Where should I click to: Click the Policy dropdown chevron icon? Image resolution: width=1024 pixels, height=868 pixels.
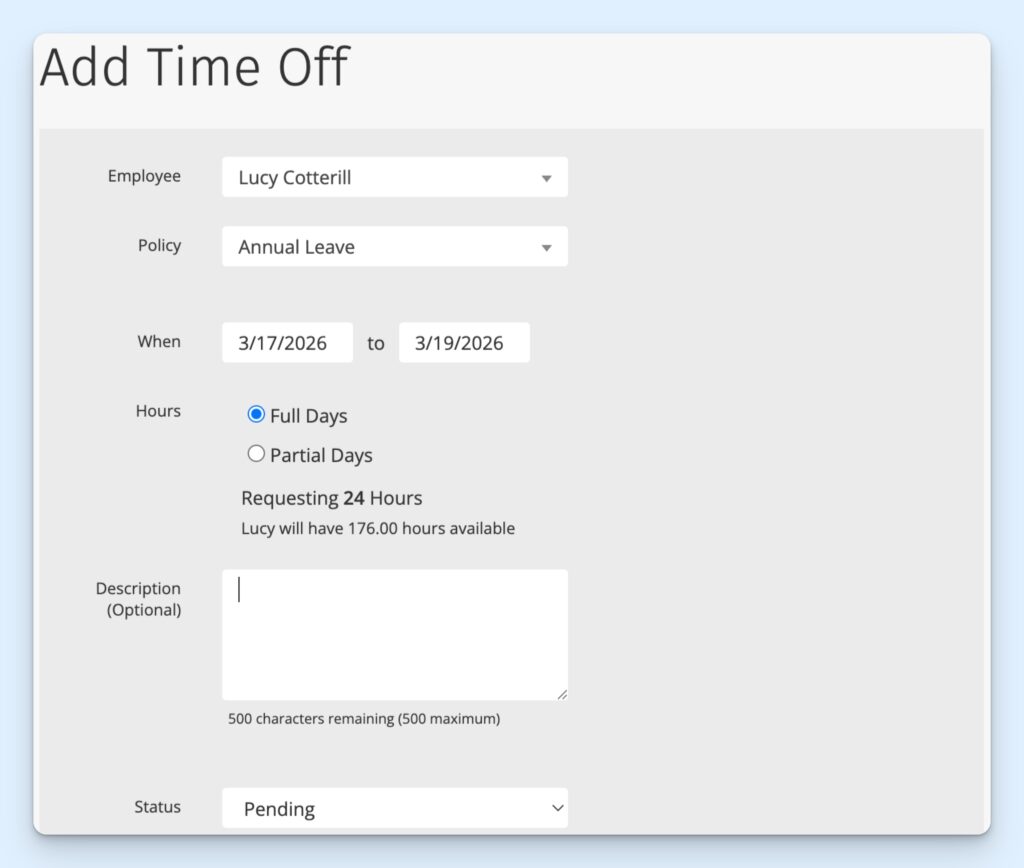(546, 246)
